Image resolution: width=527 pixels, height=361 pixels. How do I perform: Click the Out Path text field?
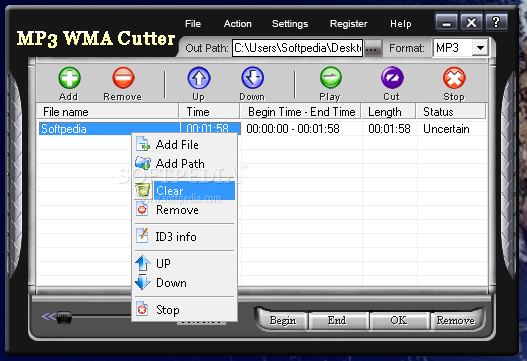point(297,48)
